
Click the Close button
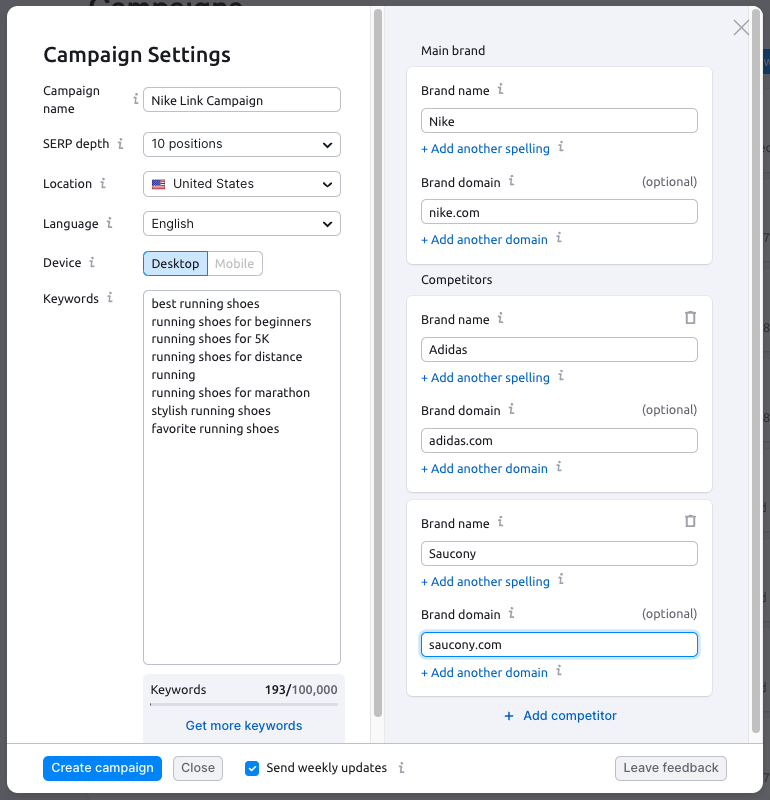(x=198, y=768)
